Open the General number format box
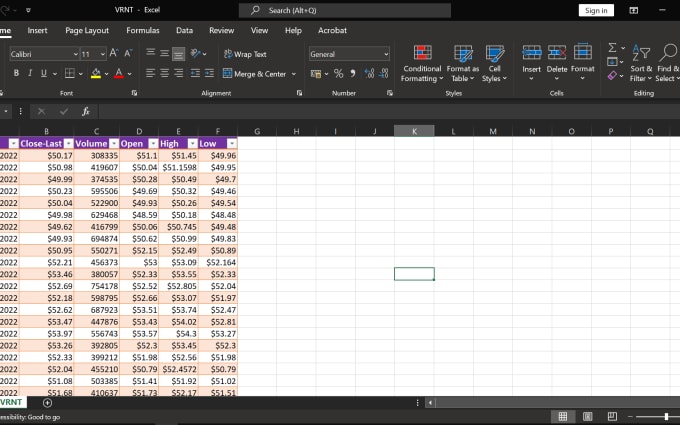Image resolution: width=680 pixels, height=425 pixels. [349, 54]
